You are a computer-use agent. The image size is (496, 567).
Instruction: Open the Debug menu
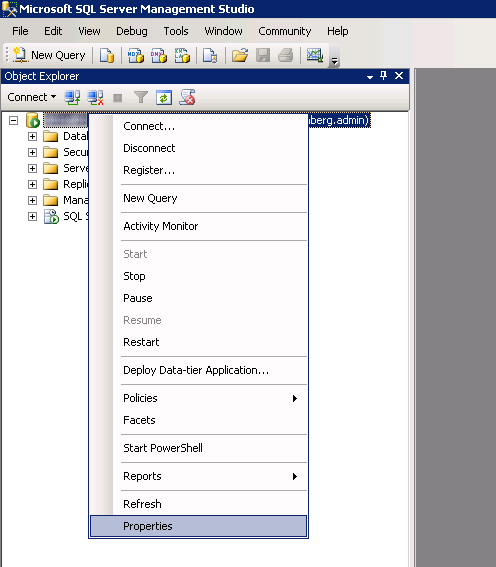coord(132,31)
